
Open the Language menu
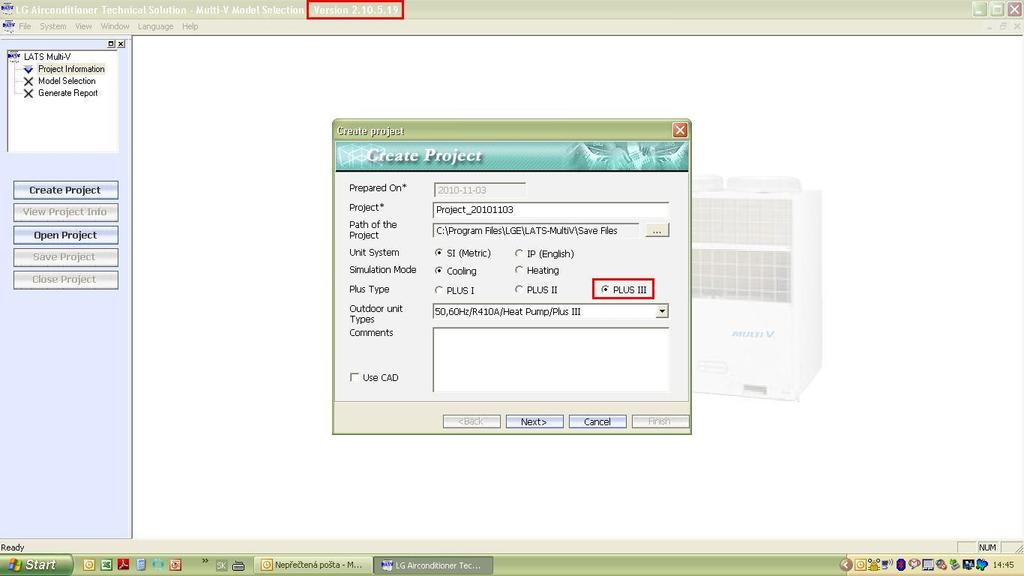[155, 26]
